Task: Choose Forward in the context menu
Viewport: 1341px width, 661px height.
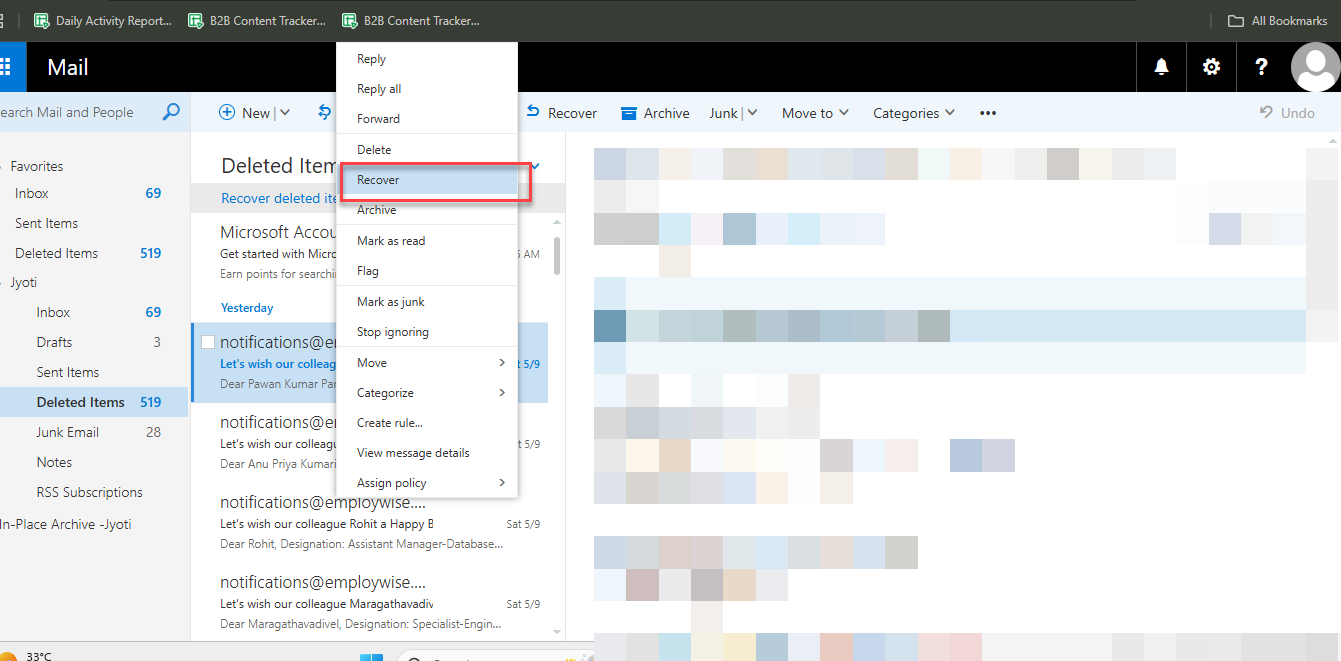Action: pos(427,118)
